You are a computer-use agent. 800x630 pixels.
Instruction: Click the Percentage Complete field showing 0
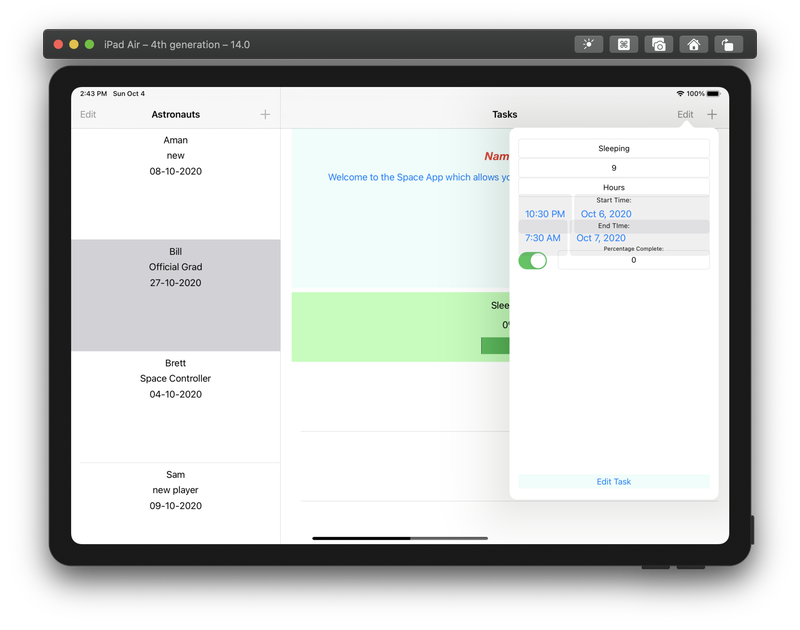(x=633, y=260)
